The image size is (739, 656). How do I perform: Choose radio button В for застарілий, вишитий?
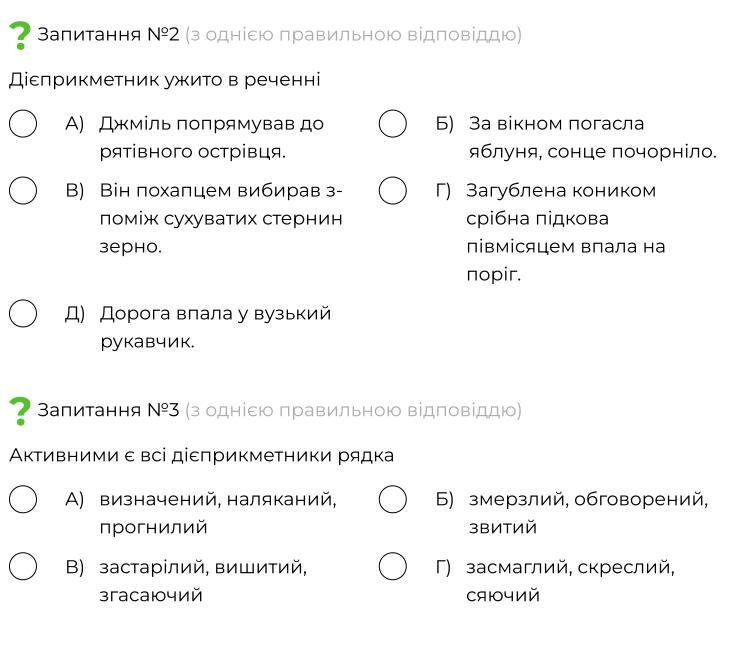23,566
